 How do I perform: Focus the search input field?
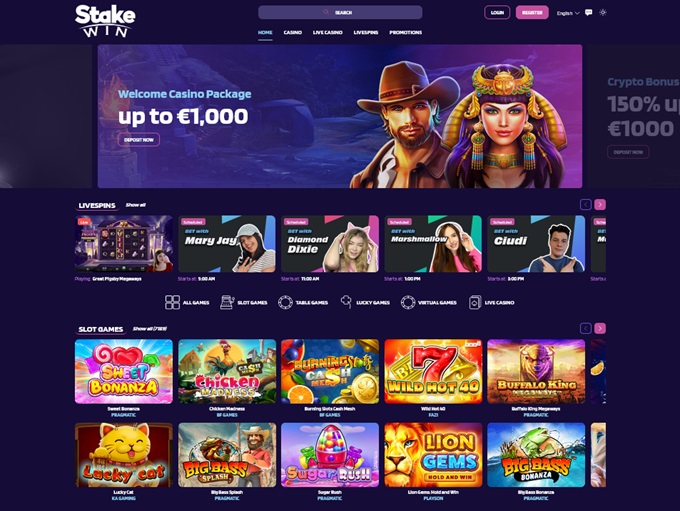point(340,13)
